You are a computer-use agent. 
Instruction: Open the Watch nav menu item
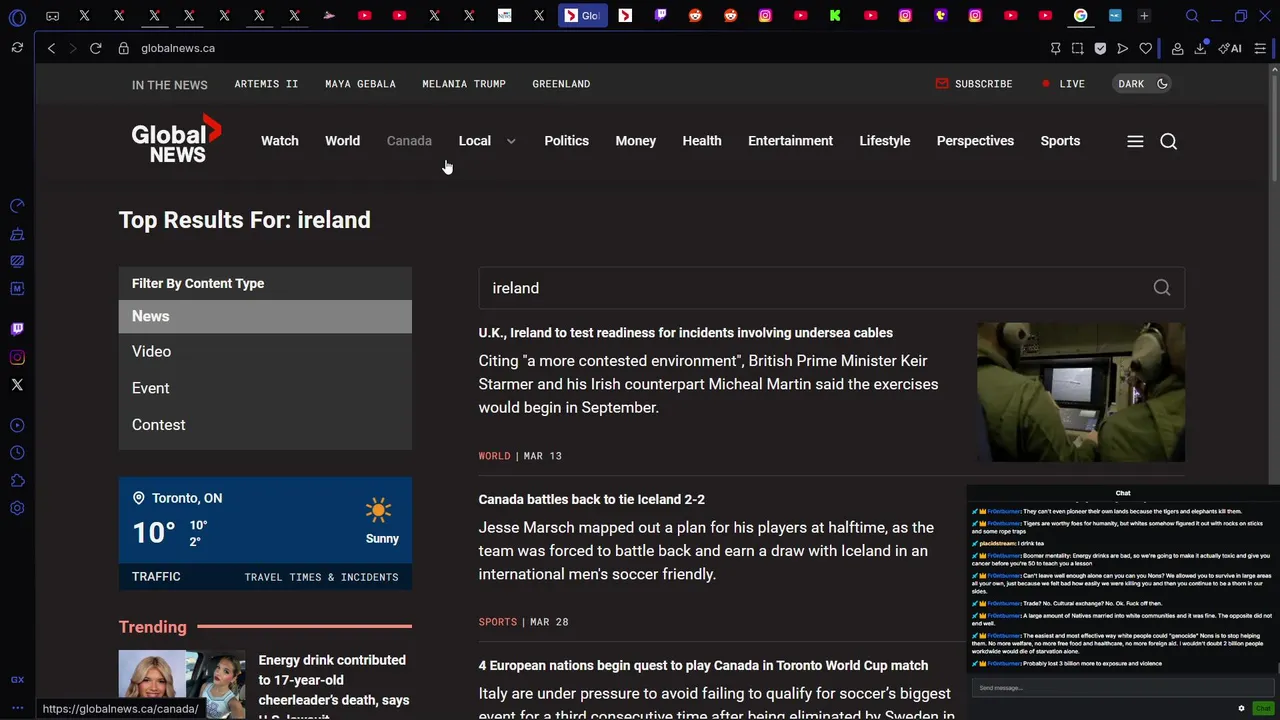[x=280, y=141]
